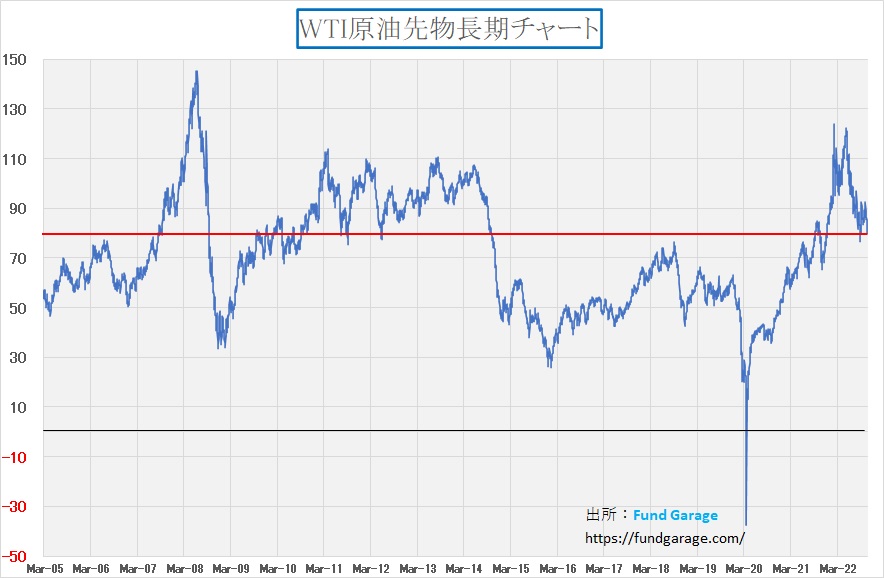
Task: Select the Mar-05 x-axis date label
Action: [44, 569]
